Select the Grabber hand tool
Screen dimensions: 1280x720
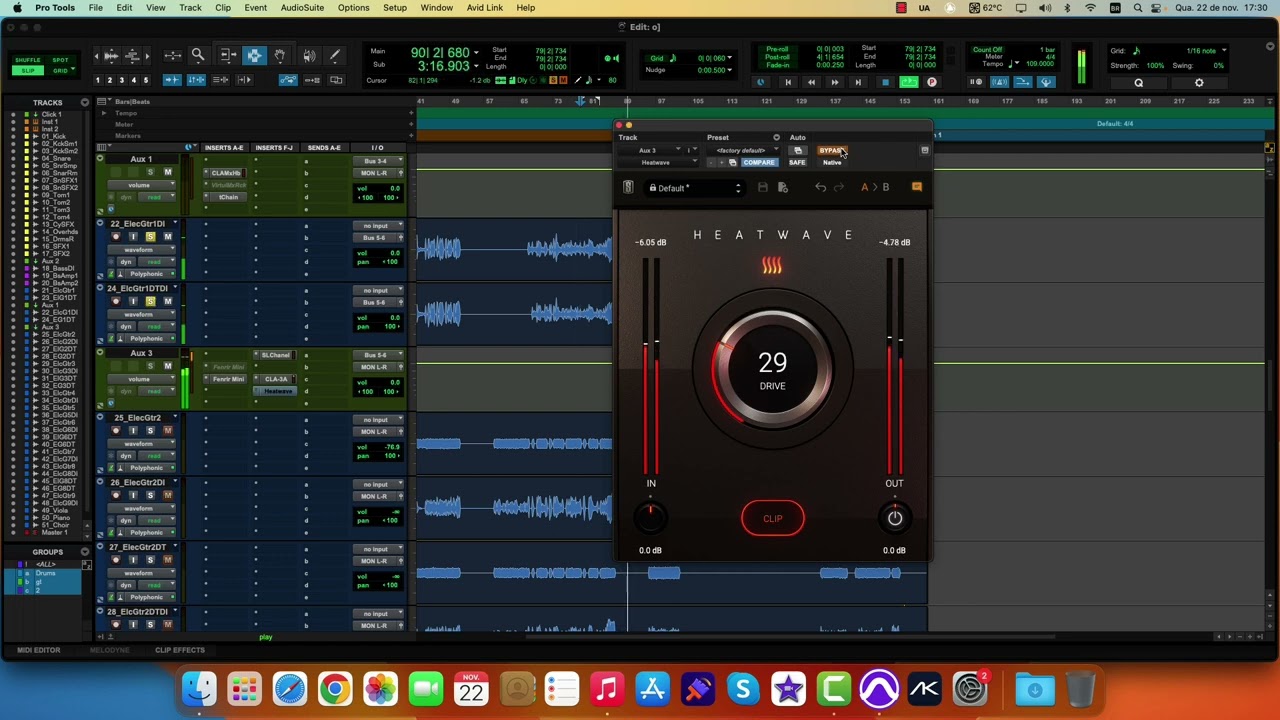click(280, 56)
